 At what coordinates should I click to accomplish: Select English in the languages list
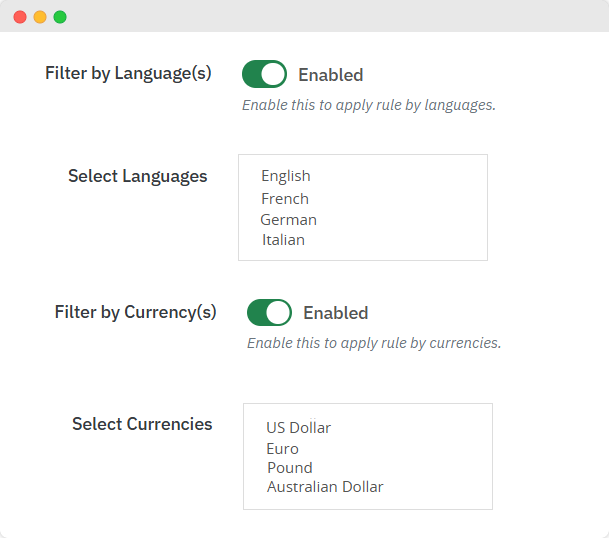[x=286, y=176]
